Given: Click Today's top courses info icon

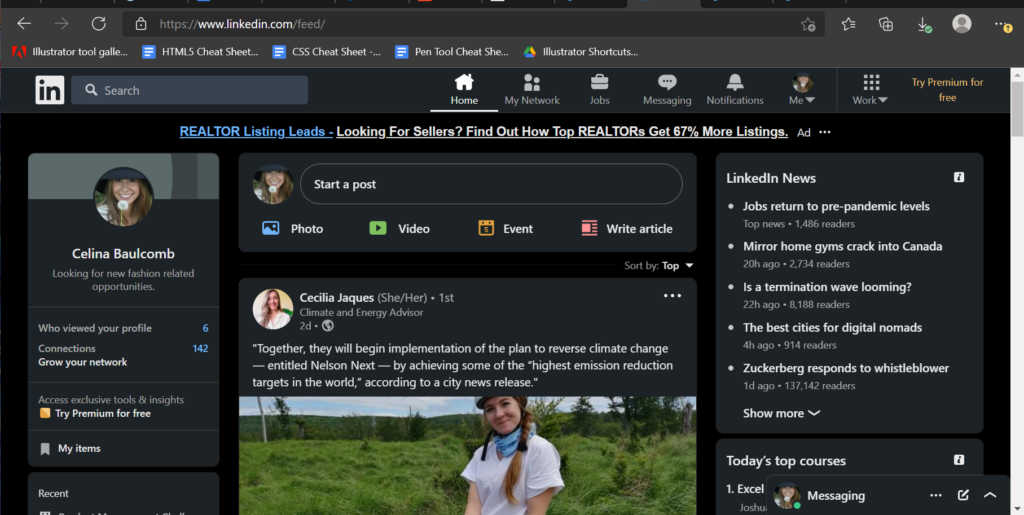Looking at the screenshot, I should [x=959, y=460].
